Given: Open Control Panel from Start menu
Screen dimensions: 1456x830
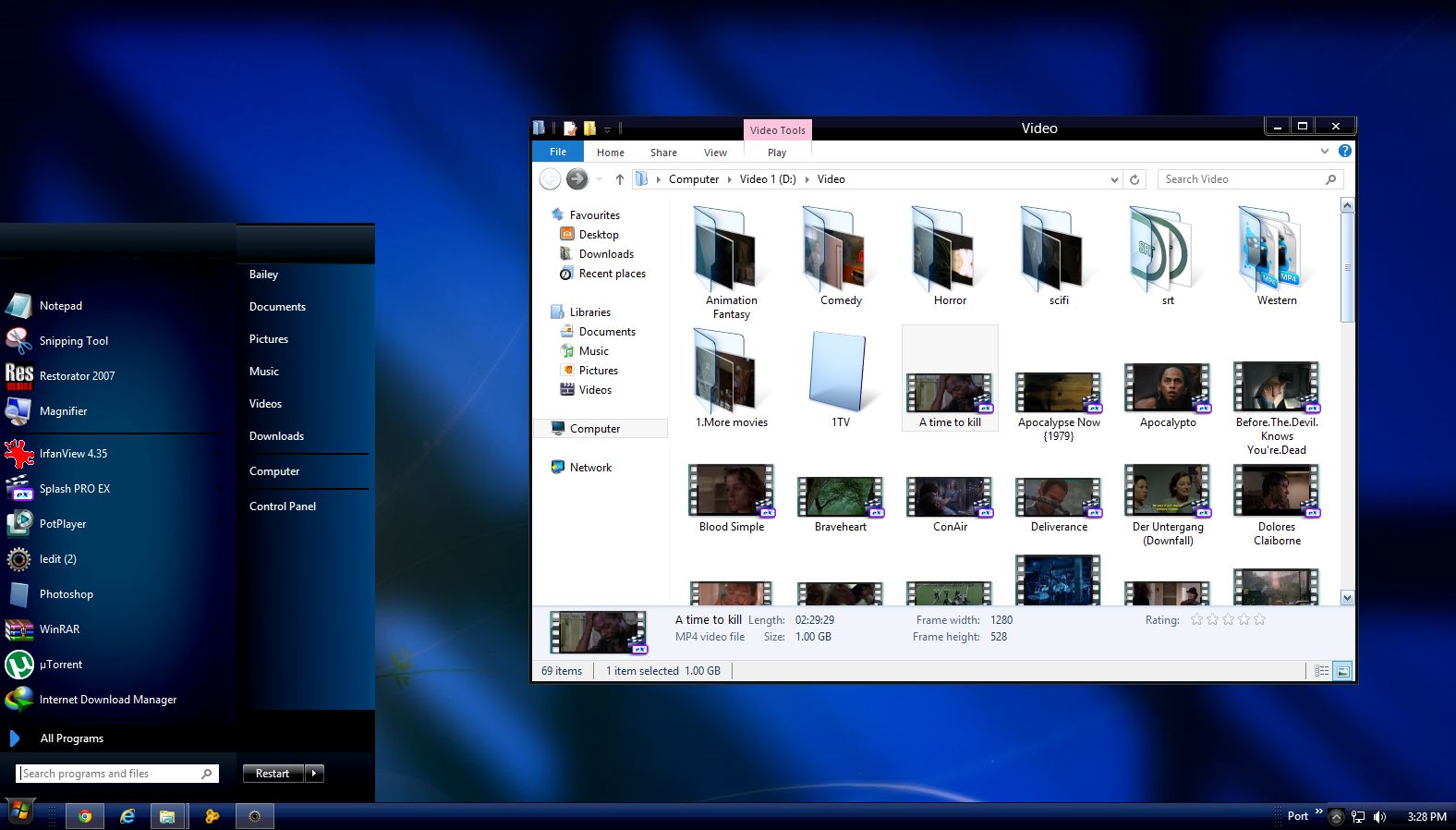Looking at the screenshot, I should coord(283,507).
